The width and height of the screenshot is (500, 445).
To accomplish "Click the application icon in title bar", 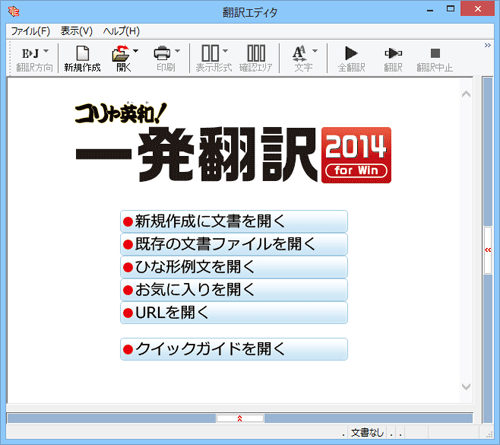I will (14, 12).
